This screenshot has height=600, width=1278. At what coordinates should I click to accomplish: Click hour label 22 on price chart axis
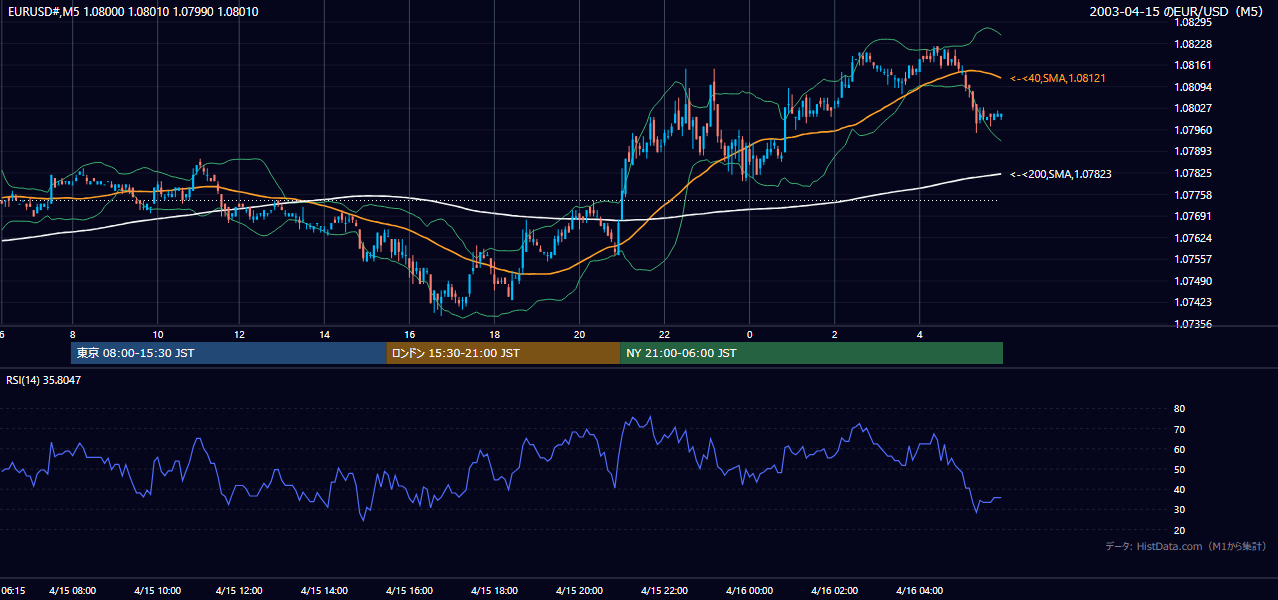click(664, 333)
